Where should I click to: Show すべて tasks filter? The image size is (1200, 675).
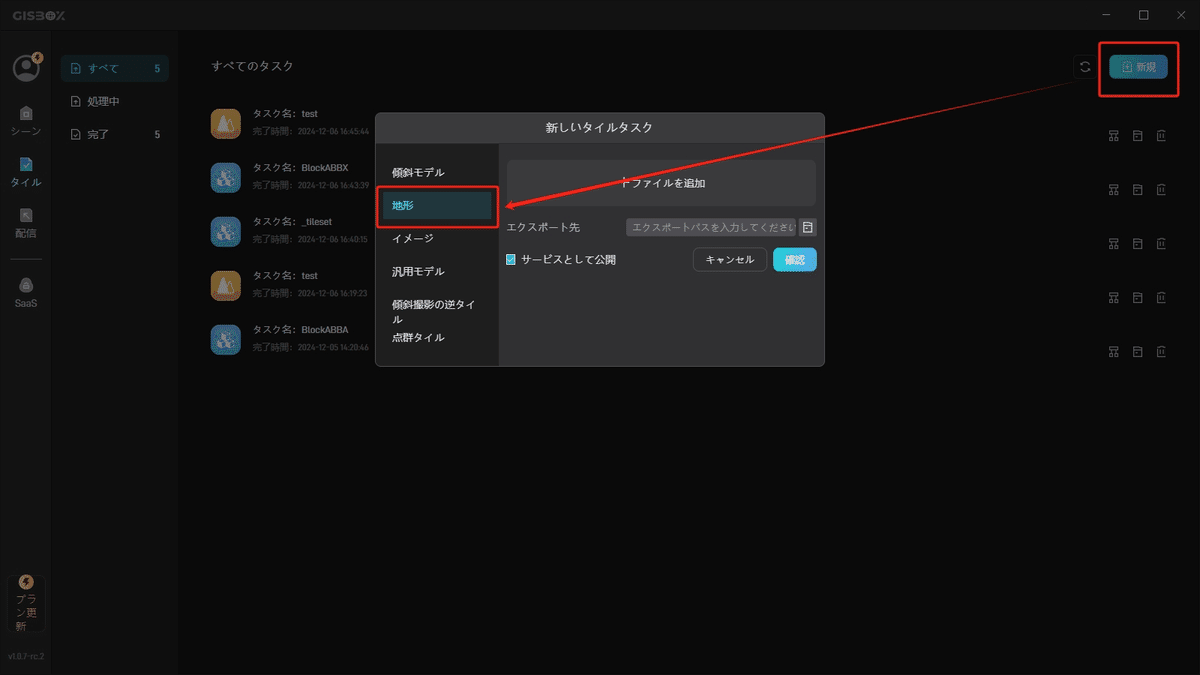(x=115, y=68)
